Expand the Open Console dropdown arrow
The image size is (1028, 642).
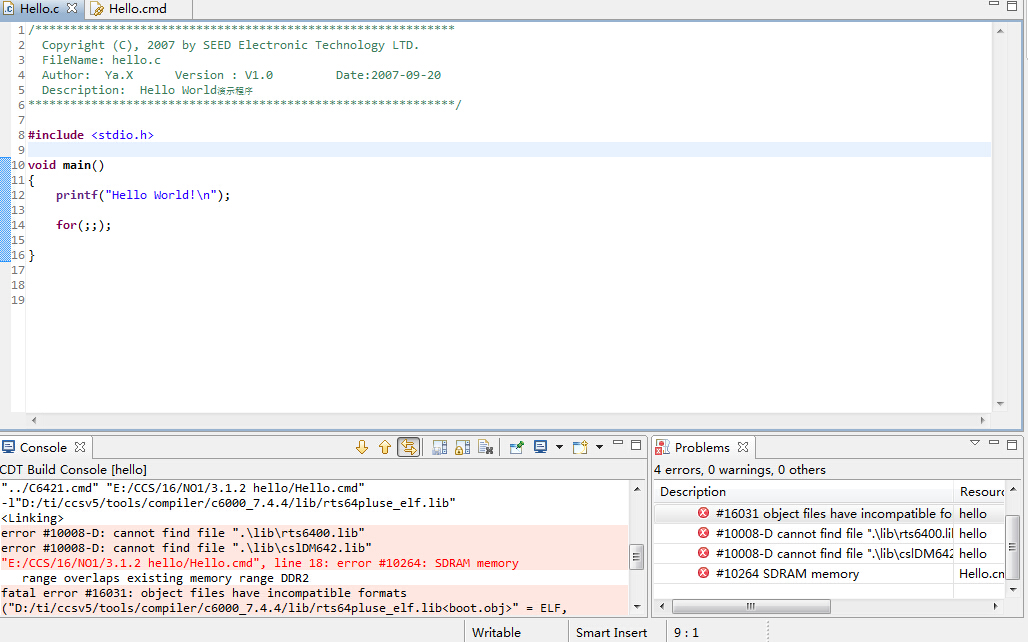point(599,448)
